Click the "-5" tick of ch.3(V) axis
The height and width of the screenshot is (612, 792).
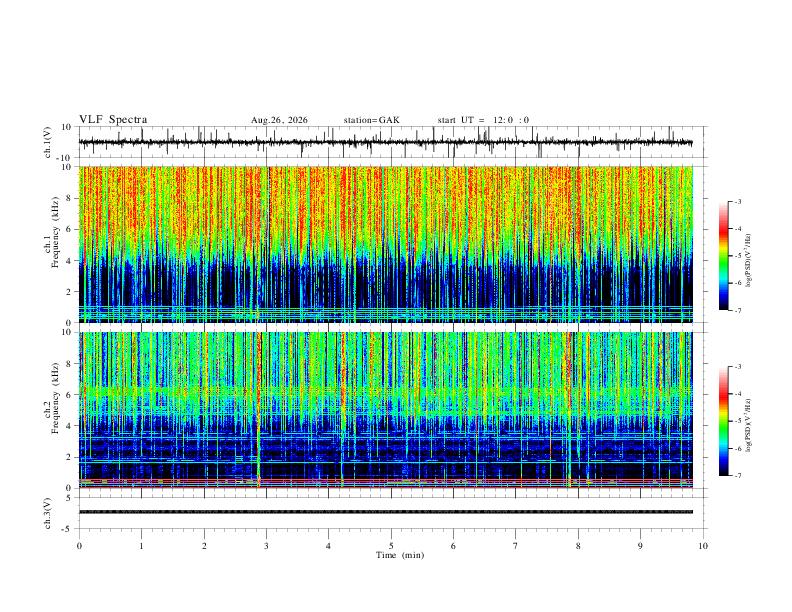coord(68,529)
